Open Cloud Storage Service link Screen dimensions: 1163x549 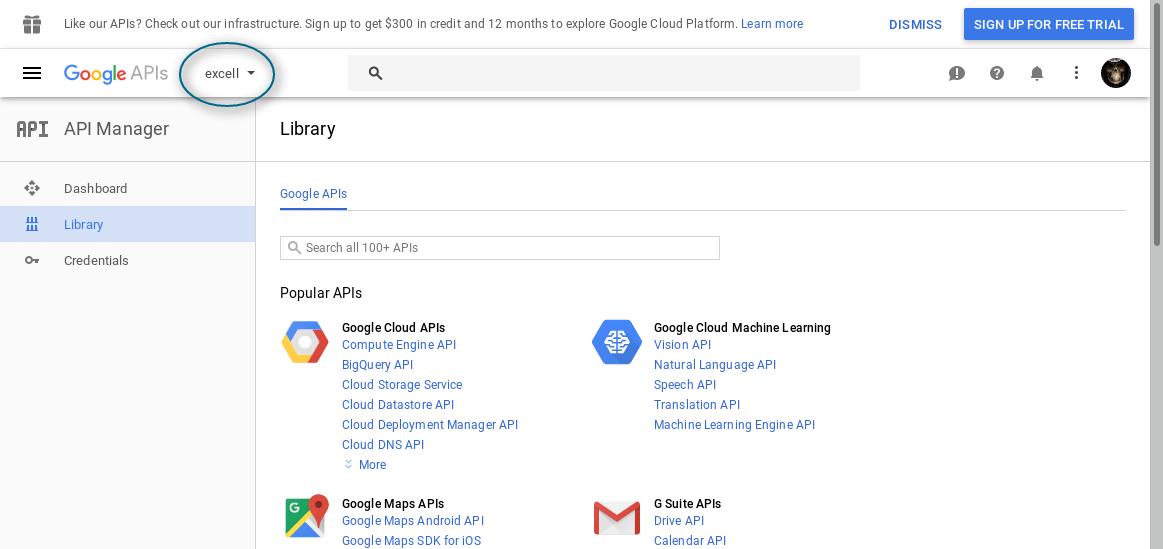pyautogui.click(x=402, y=385)
